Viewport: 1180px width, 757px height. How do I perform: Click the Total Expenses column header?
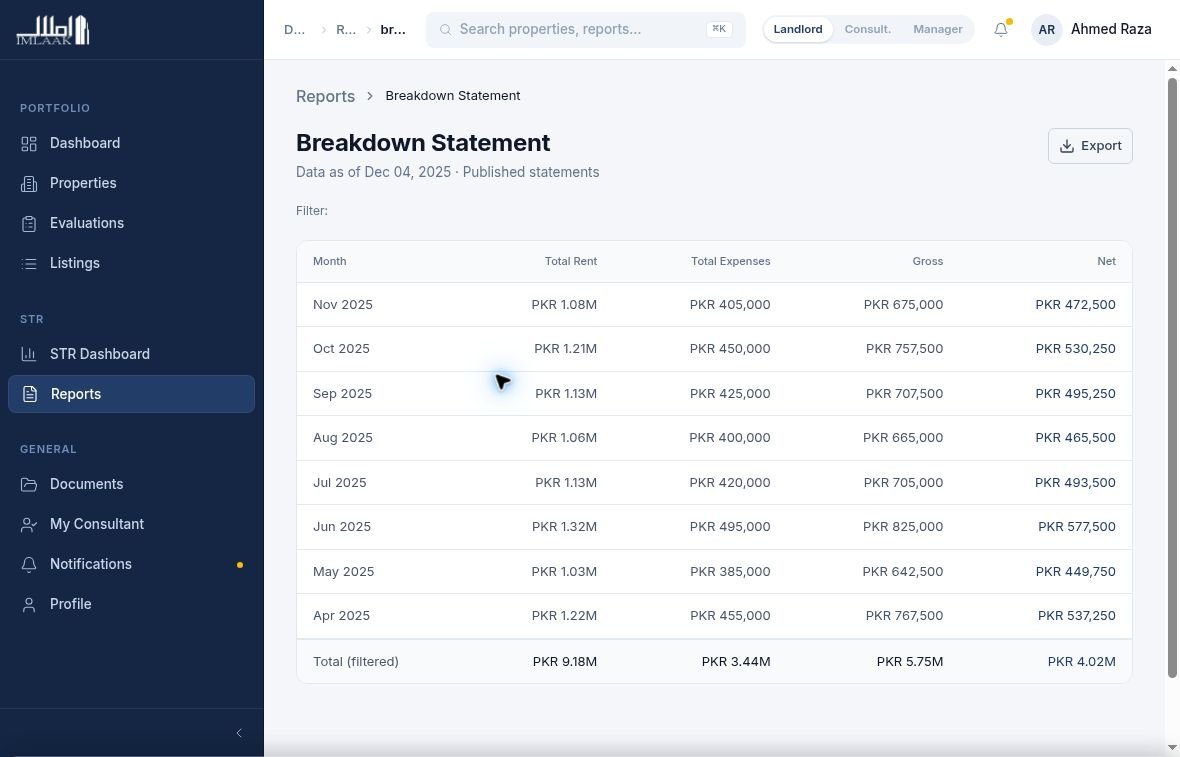tap(730, 261)
